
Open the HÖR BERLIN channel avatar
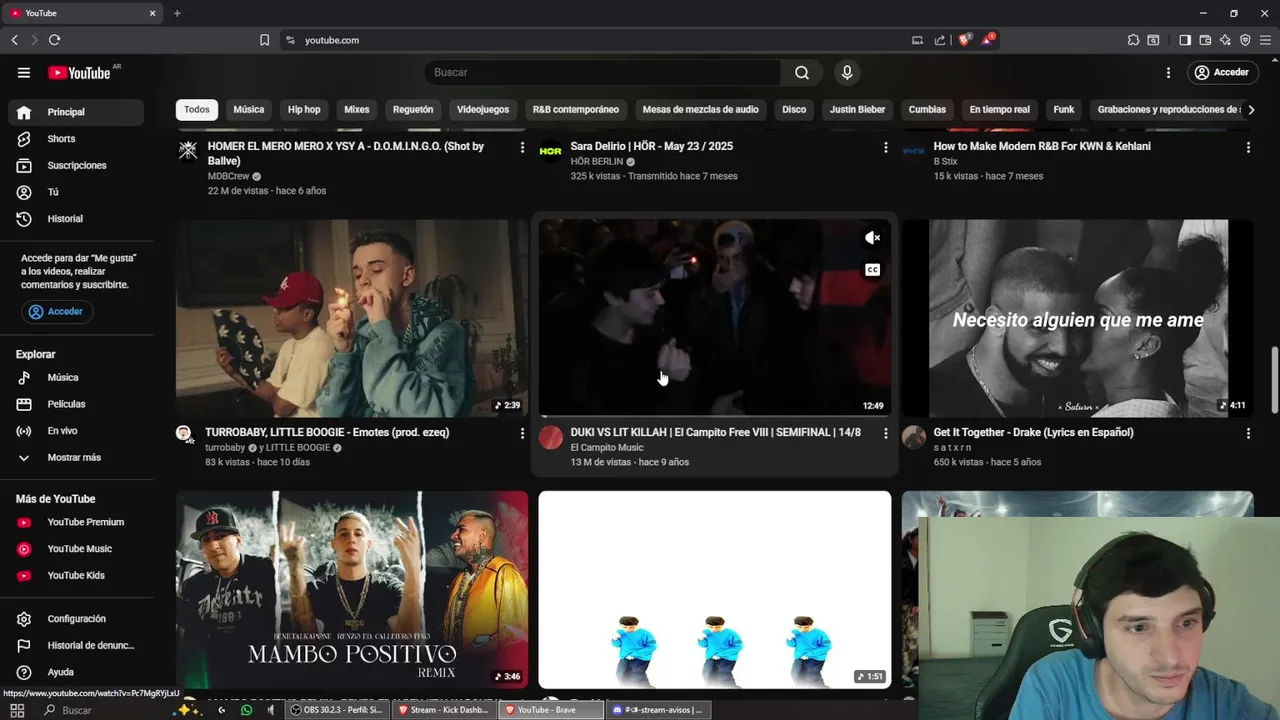click(551, 151)
